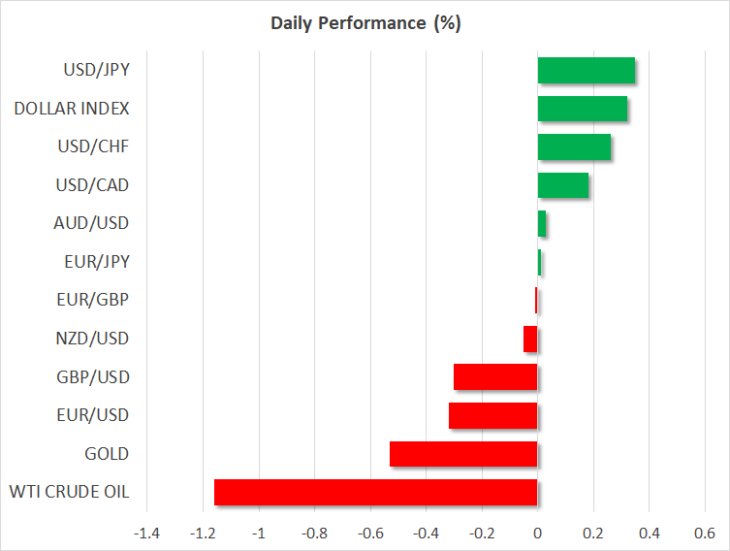Select the EUR/GBP category label
This screenshot has width=730, height=551.
pos(93,300)
